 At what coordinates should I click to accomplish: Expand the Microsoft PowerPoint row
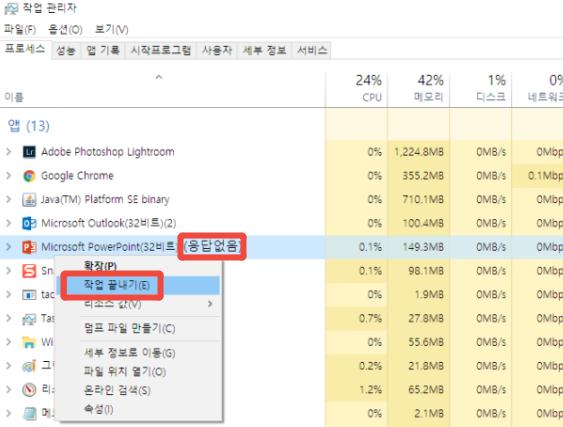coord(9,247)
